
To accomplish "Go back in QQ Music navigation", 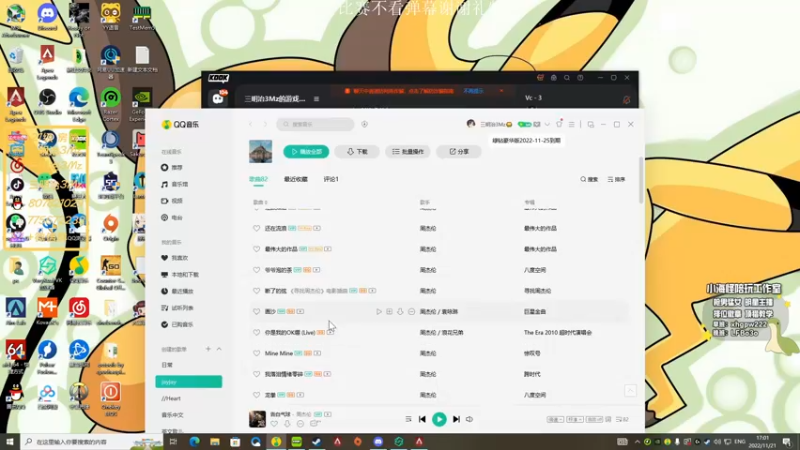I will [251, 124].
